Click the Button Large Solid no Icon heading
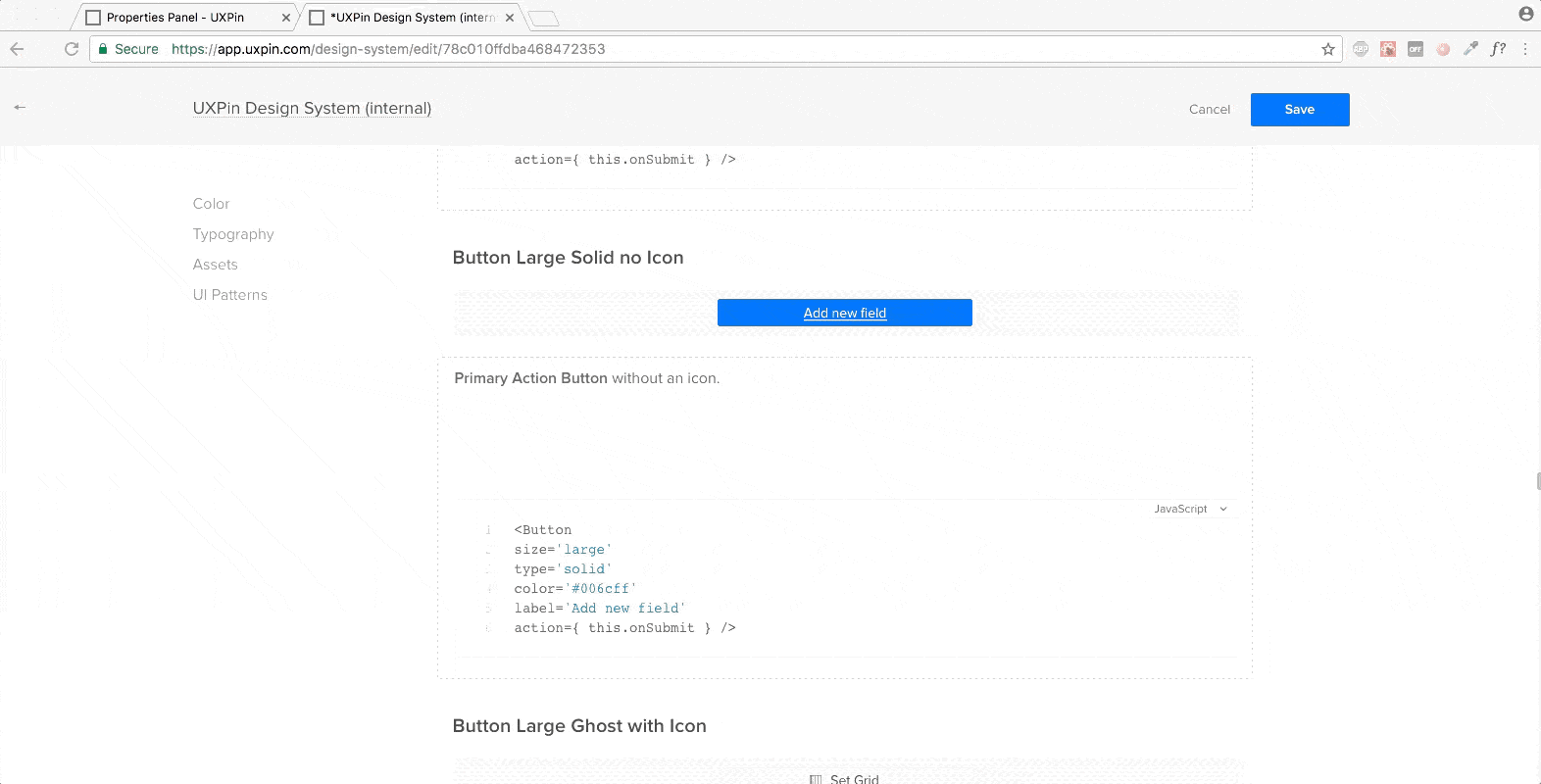This screenshot has height=784, width=1541. point(569,258)
